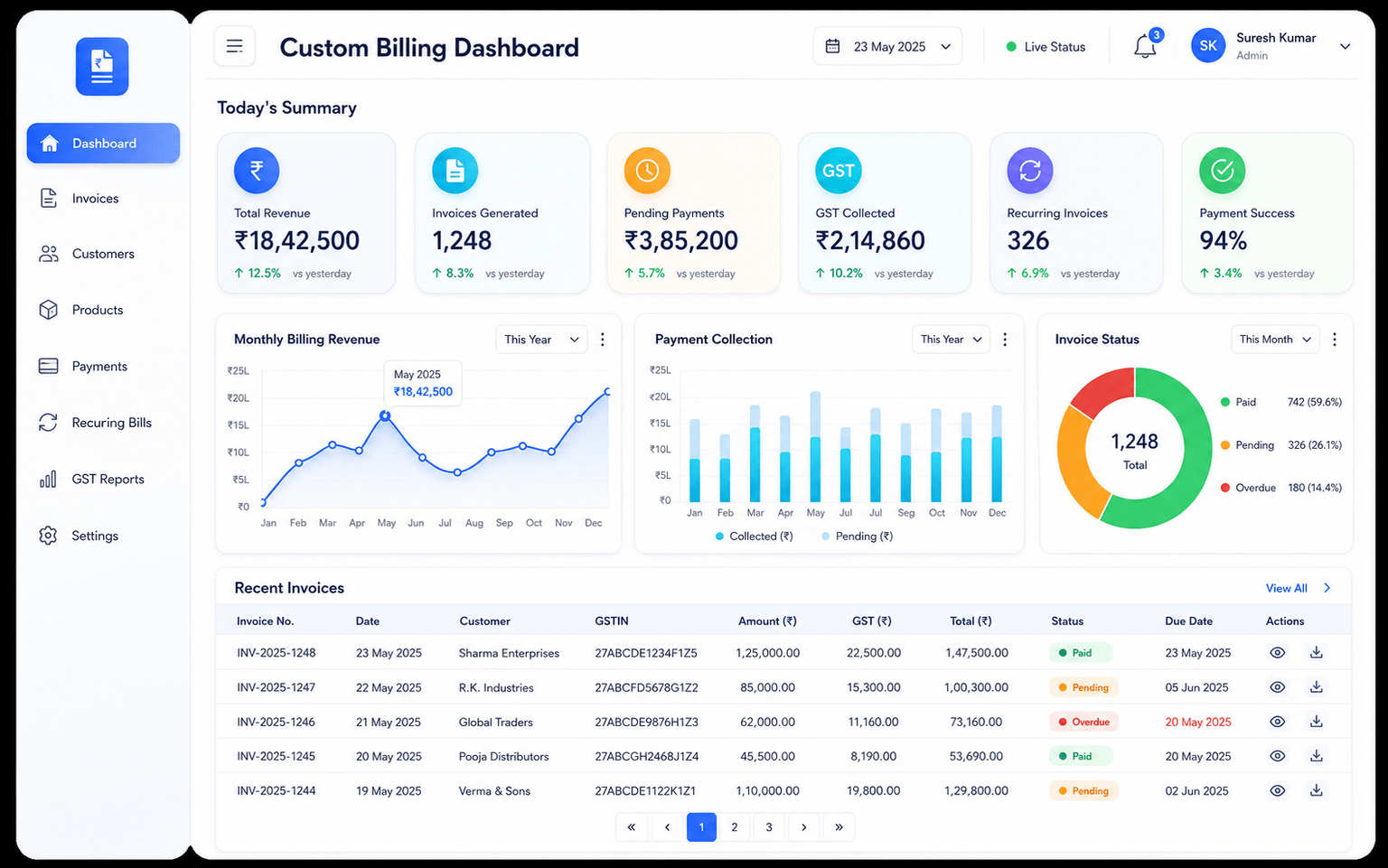The height and width of the screenshot is (868, 1388).
Task: Click the Invoice No. column header
Action: [x=265, y=621]
